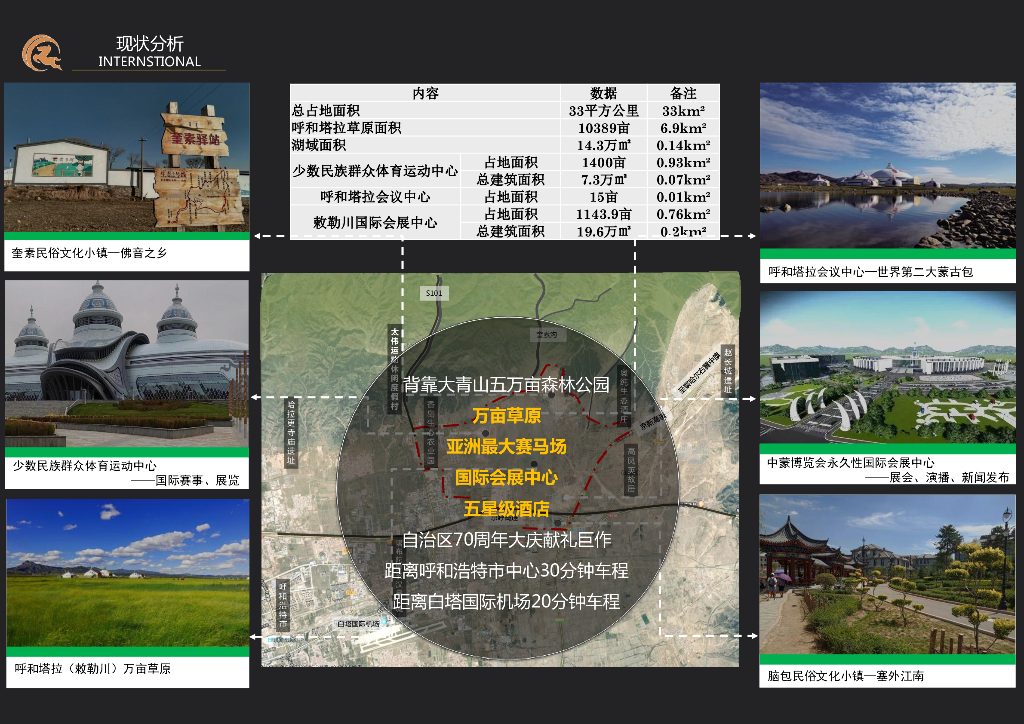Image resolution: width=1024 pixels, height=724 pixels.
Task: Click caption line ——国际赛事、展览
Action: tap(185, 480)
